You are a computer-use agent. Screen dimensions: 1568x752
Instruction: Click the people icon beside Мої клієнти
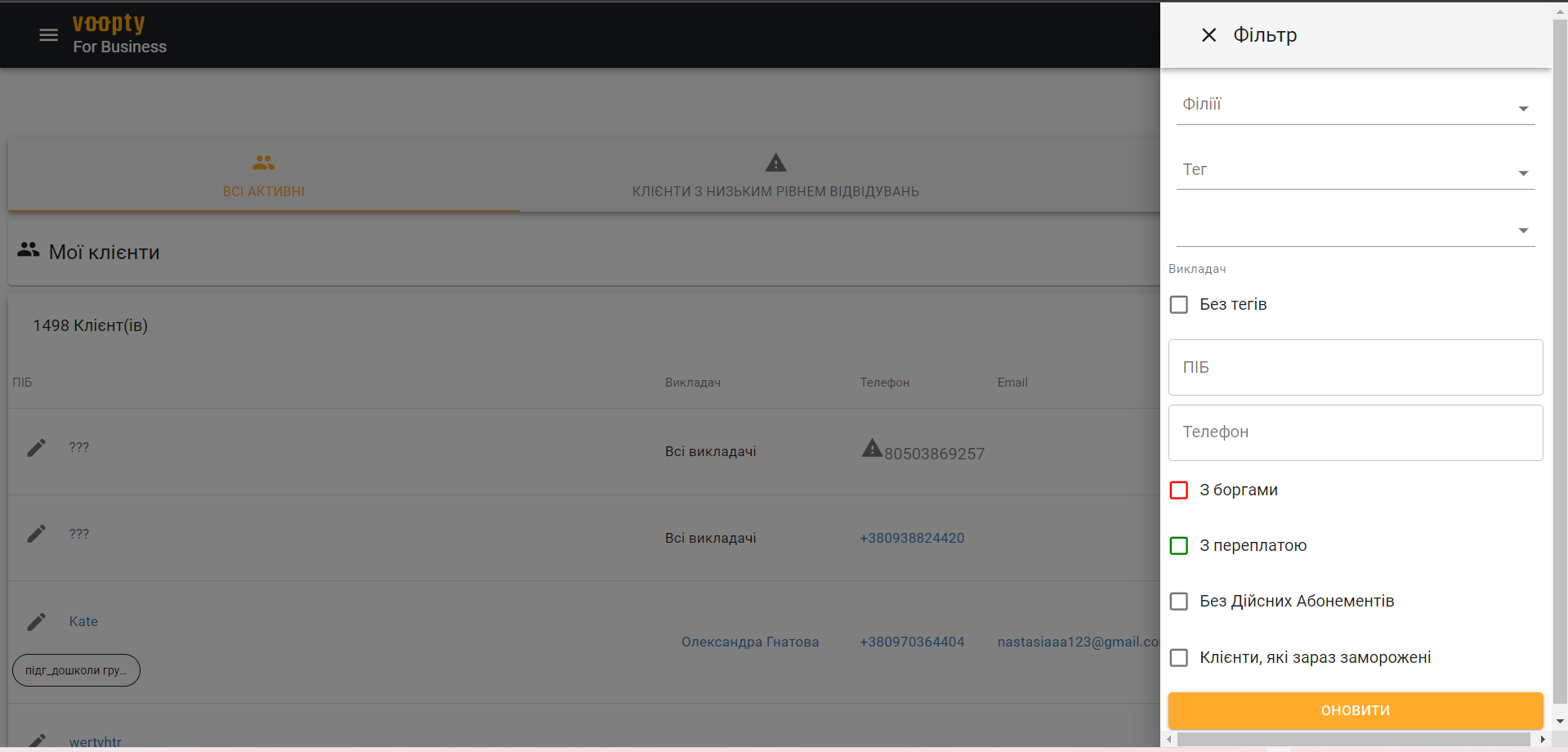[x=29, y=250]
